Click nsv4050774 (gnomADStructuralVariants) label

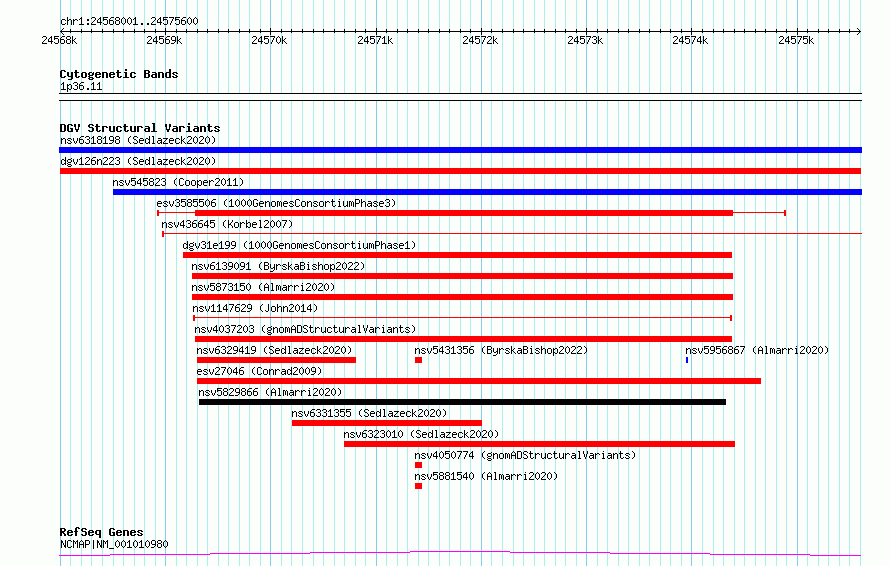tap(525, 455)
